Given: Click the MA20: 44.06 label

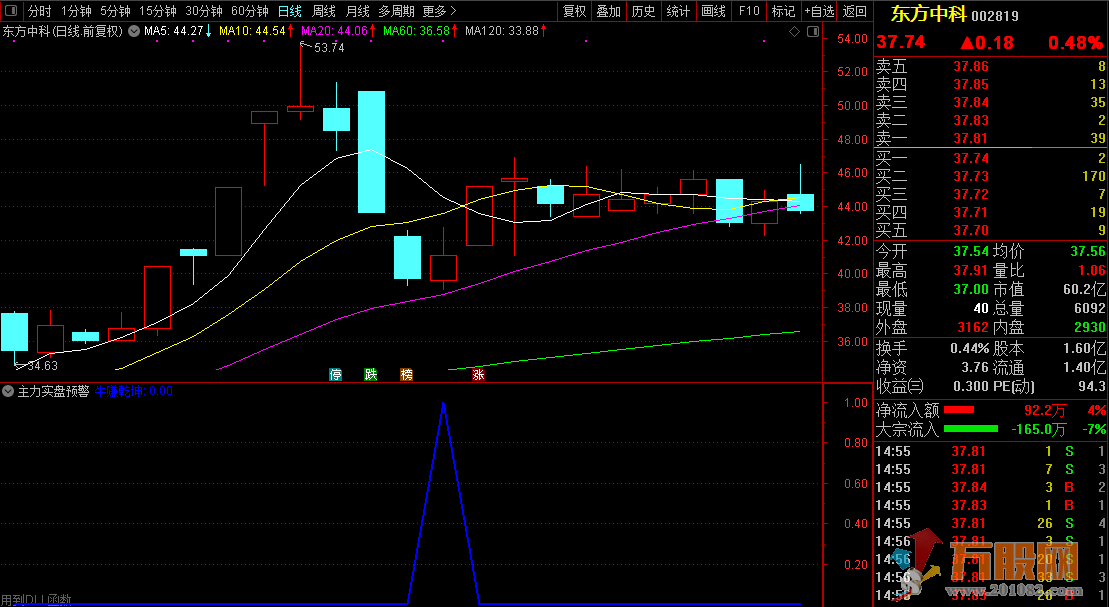Looking at the screenshot, I should click(334, 31).
